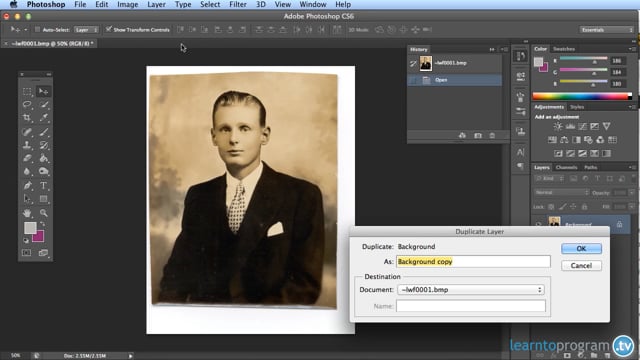Image resolution: width=640 pixels, height=360 pixels.
Task: Toggle Quick Mask mode in toolbox
Action: click(x=27, y=253)
